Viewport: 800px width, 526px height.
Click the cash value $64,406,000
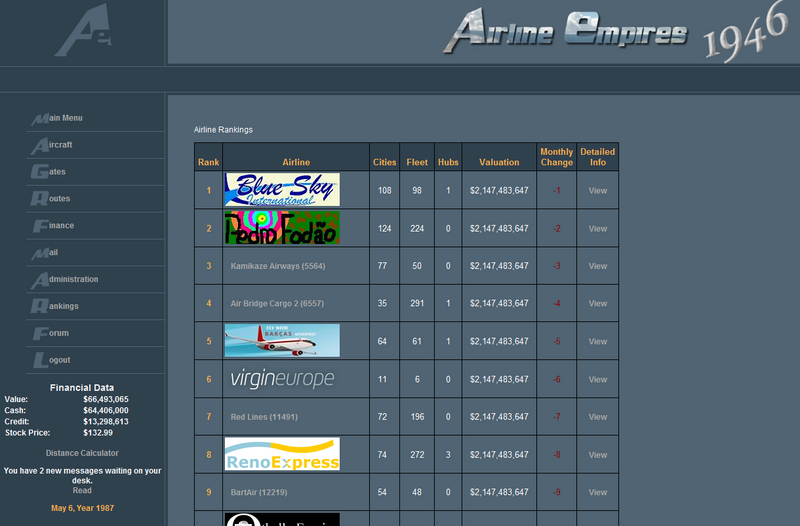click(106, 411)
